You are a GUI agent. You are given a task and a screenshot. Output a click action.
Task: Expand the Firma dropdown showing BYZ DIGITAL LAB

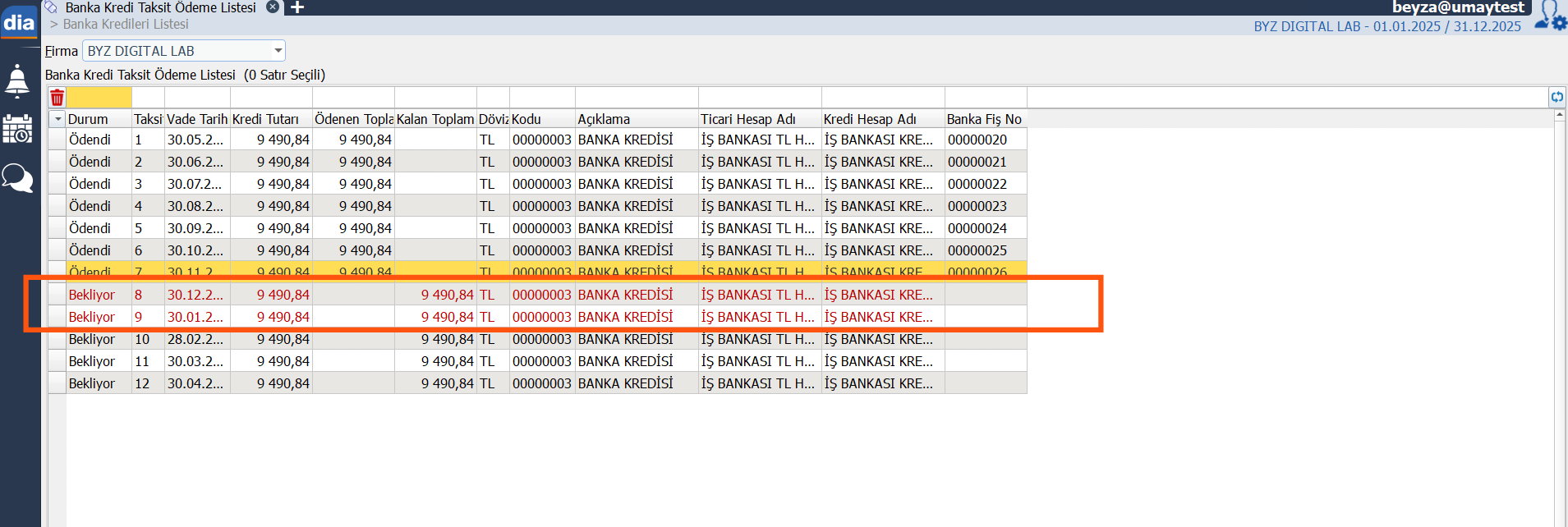tap(278, 51)
